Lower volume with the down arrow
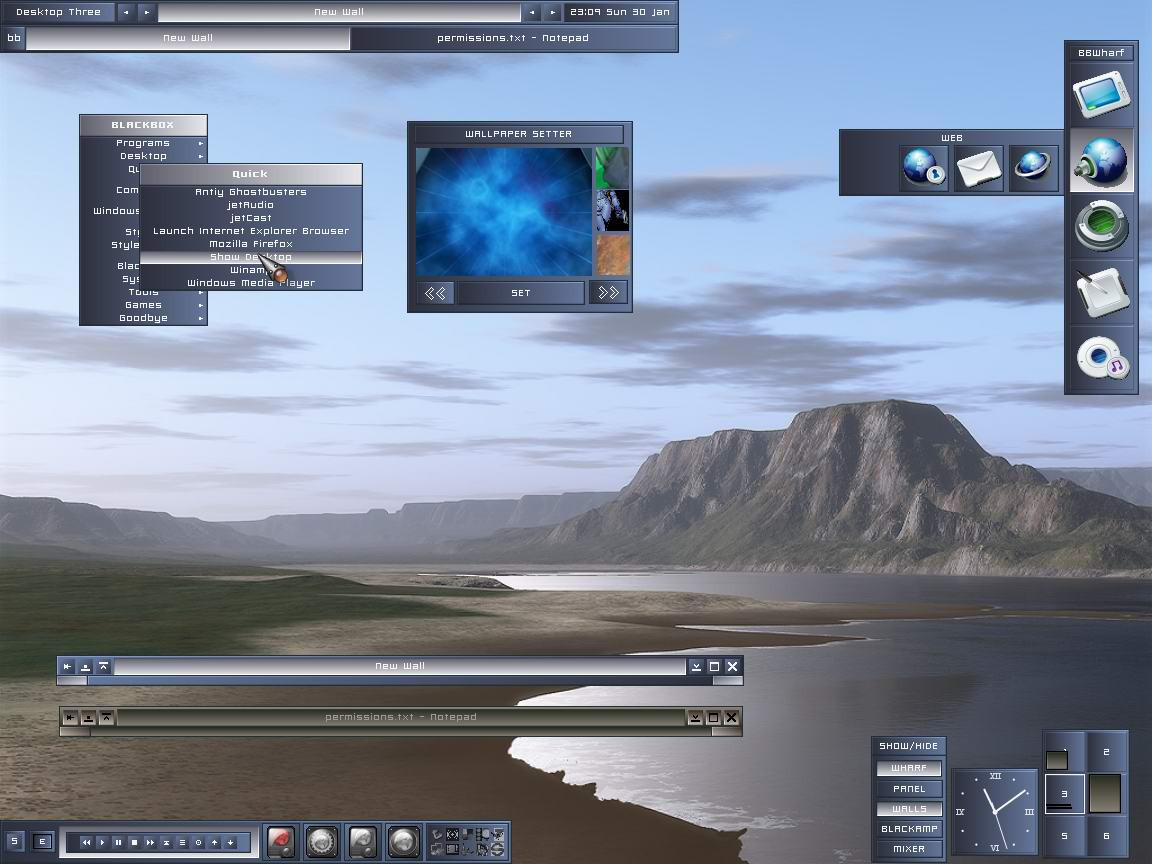 (231, 843)
